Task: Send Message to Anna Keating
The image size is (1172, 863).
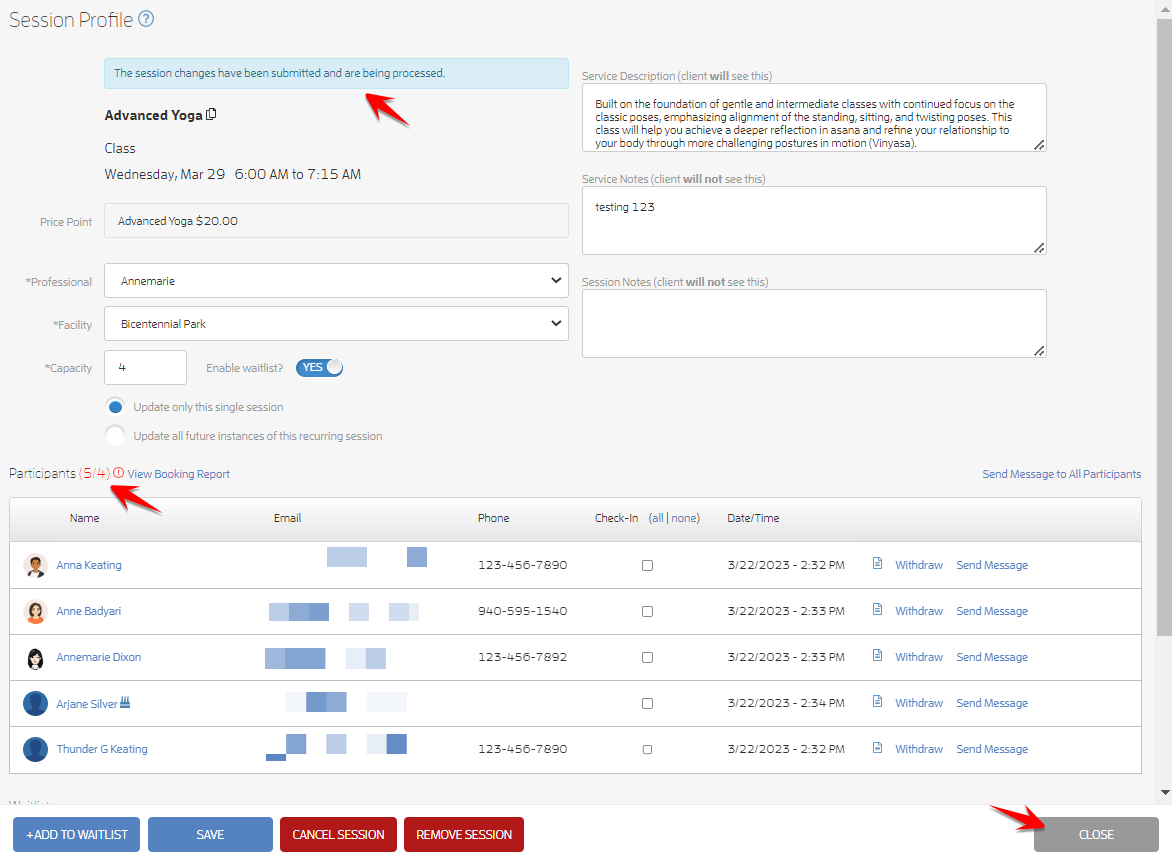Action: (992, 565)
